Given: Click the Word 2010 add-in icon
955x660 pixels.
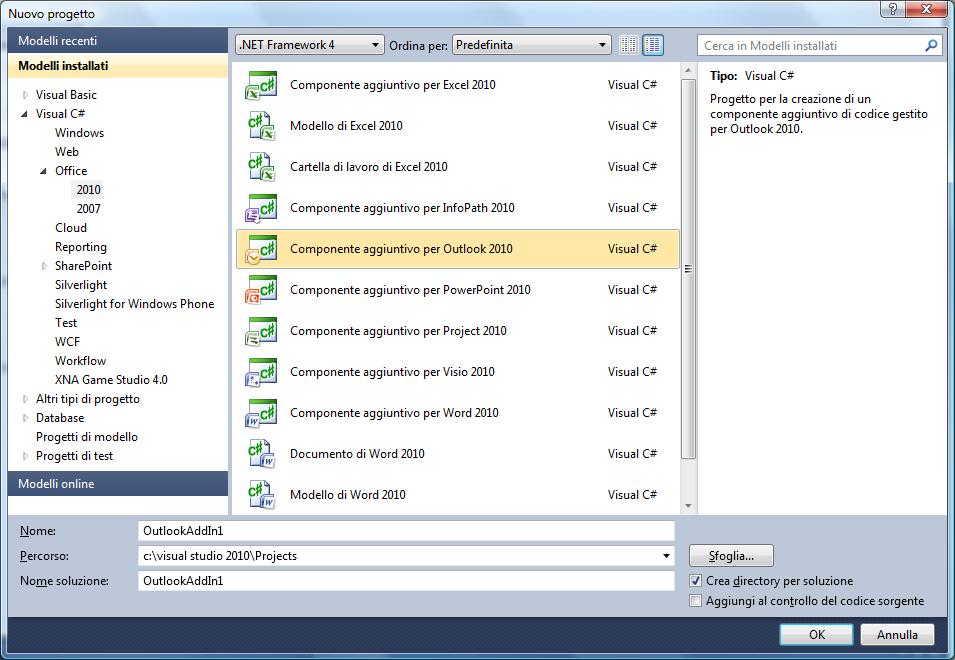Looking at the screenshot, I should [x=261, y=413].
